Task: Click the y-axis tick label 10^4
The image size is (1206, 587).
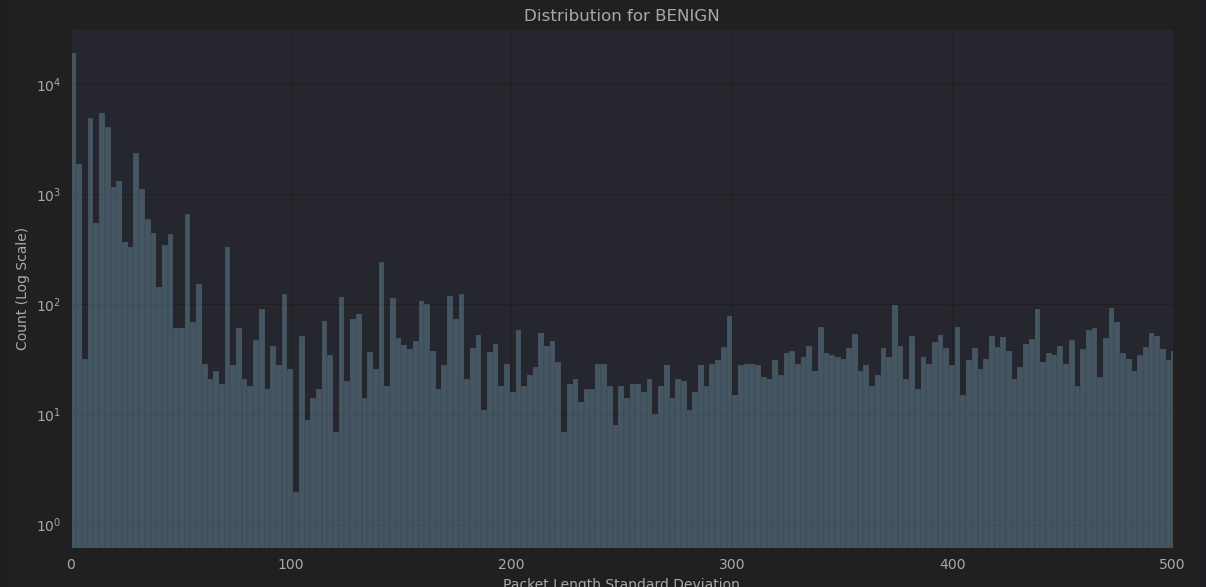Action: click(x=49, y=86)
